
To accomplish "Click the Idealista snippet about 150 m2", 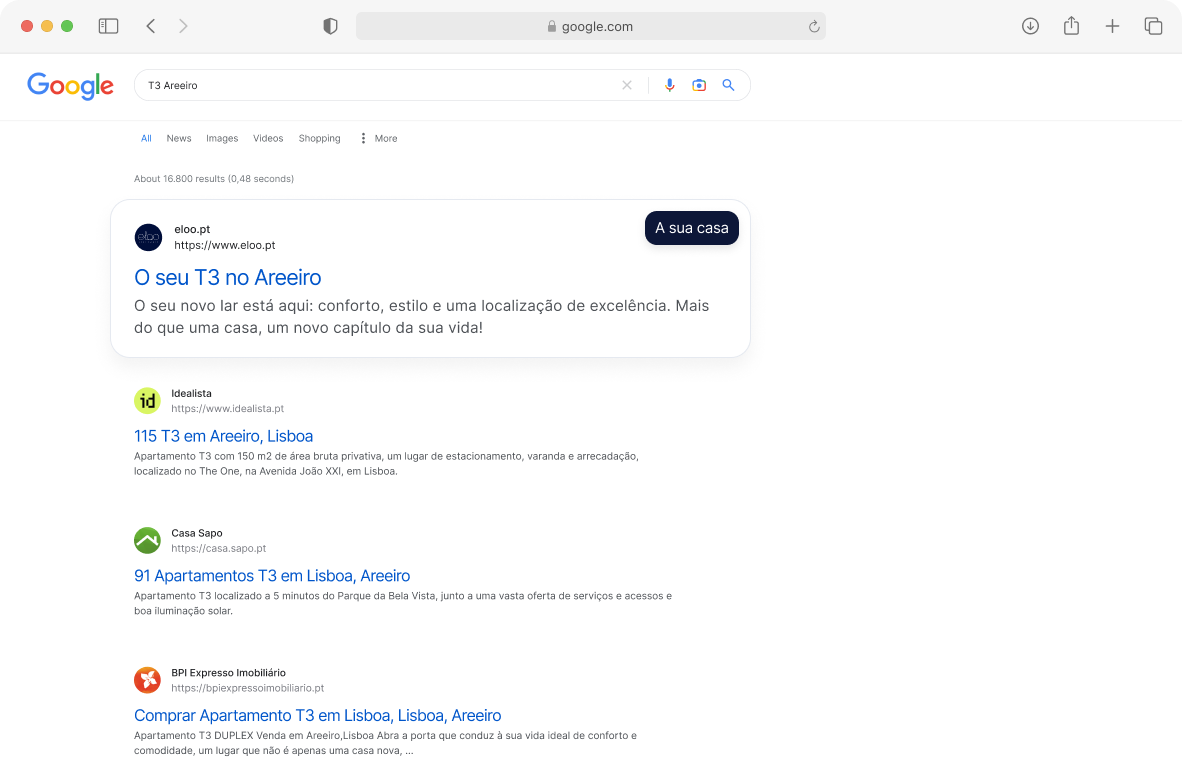I will coord(386,464).
